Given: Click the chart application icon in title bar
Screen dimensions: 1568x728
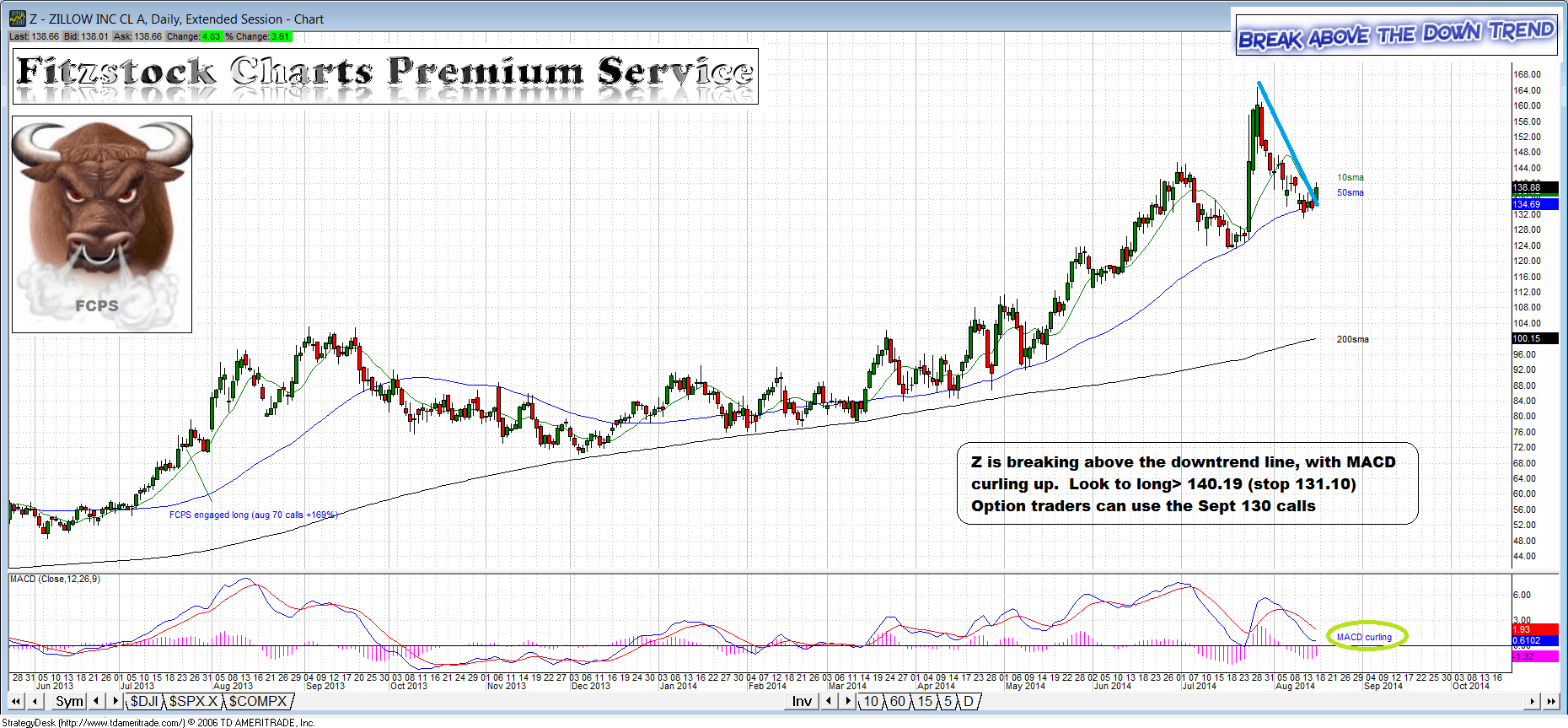Looking at the screenshot, I should pyautogui.click(x=17, y=18).
